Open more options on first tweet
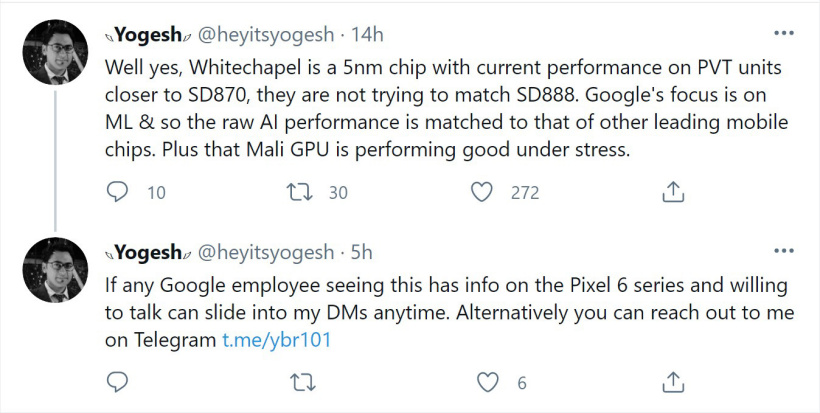 coord(785,34)
